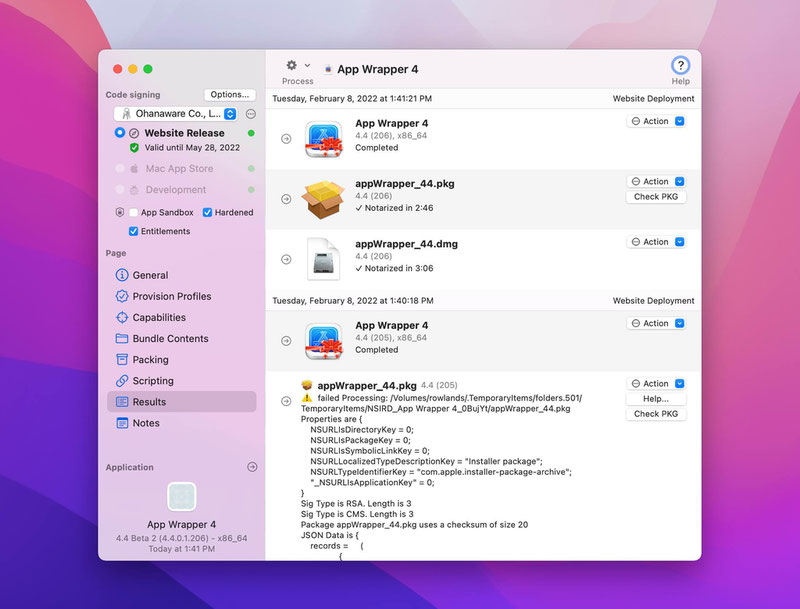This screenshot has height=609, width=800.
Task: Open the Process gear menu
Action: click(x=291, y=65)
